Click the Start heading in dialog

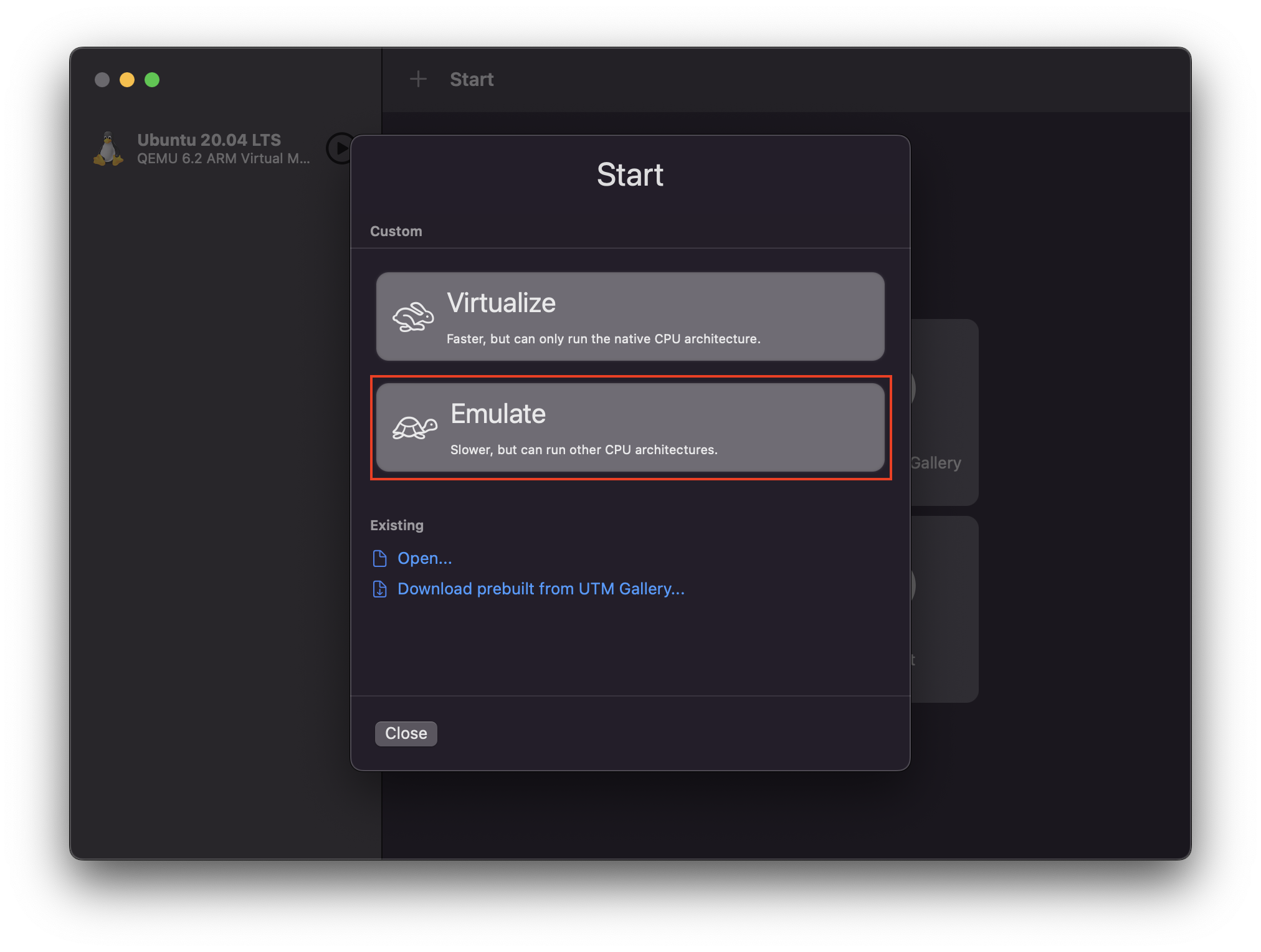click(630, 174)
